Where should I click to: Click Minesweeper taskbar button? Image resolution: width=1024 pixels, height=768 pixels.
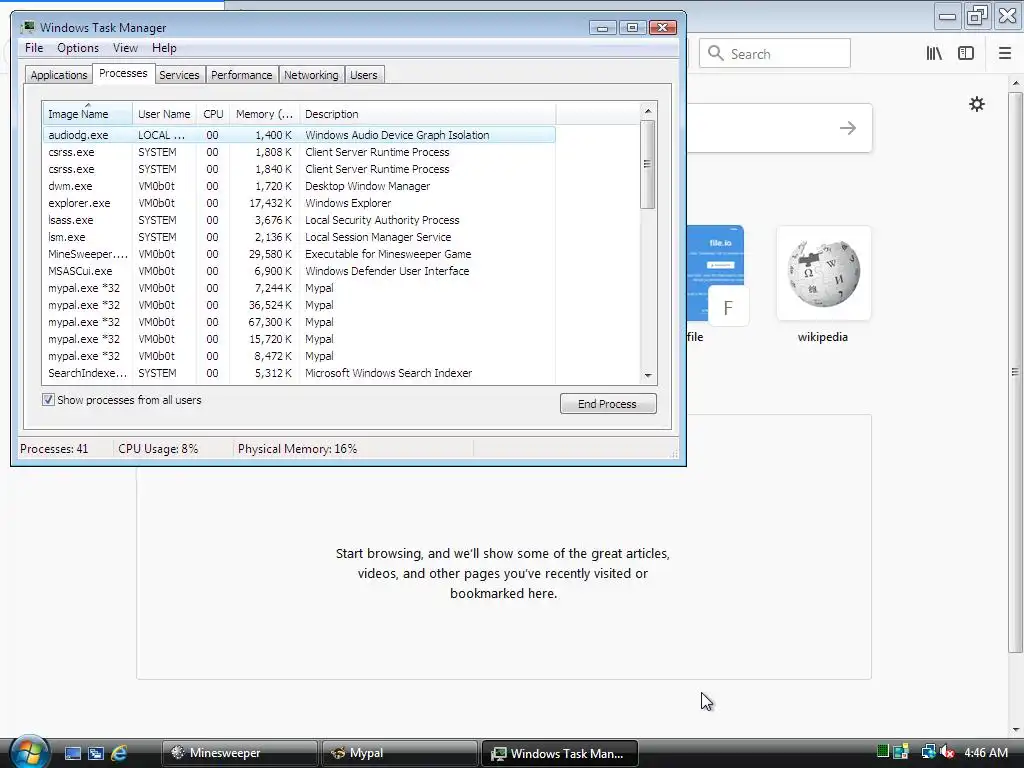point(239,753)
